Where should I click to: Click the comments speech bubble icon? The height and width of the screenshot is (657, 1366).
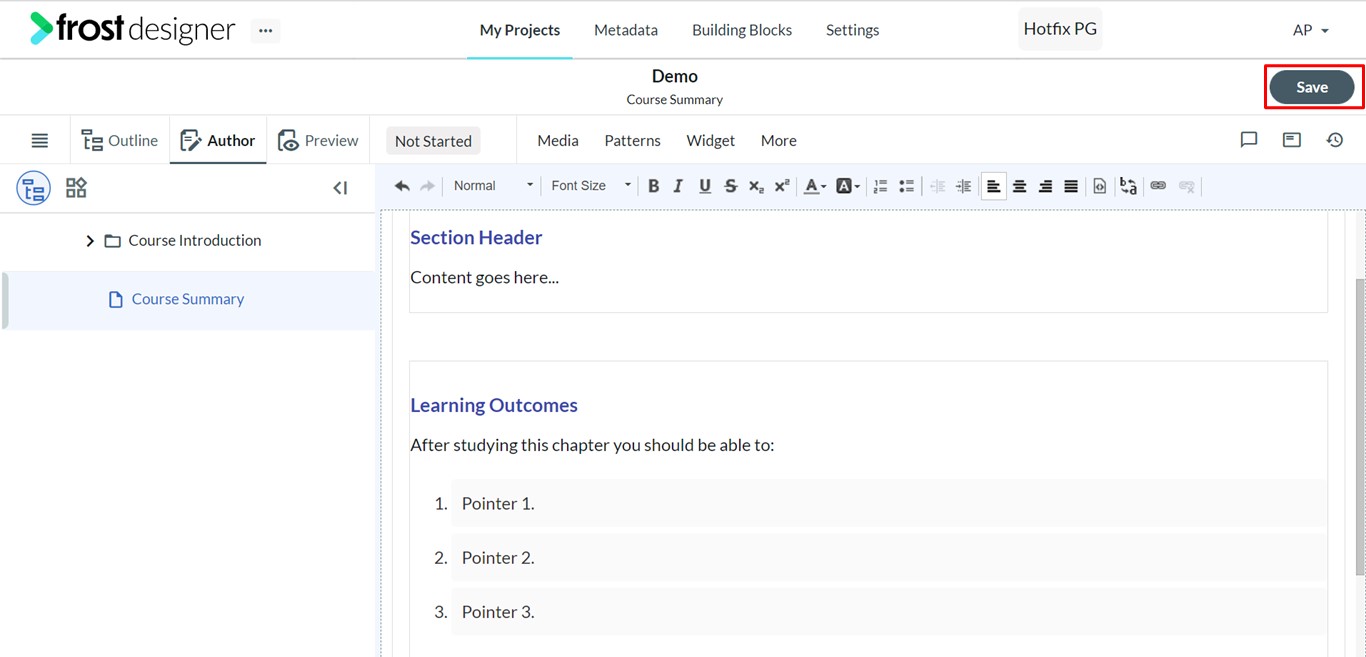(1248, 140)
